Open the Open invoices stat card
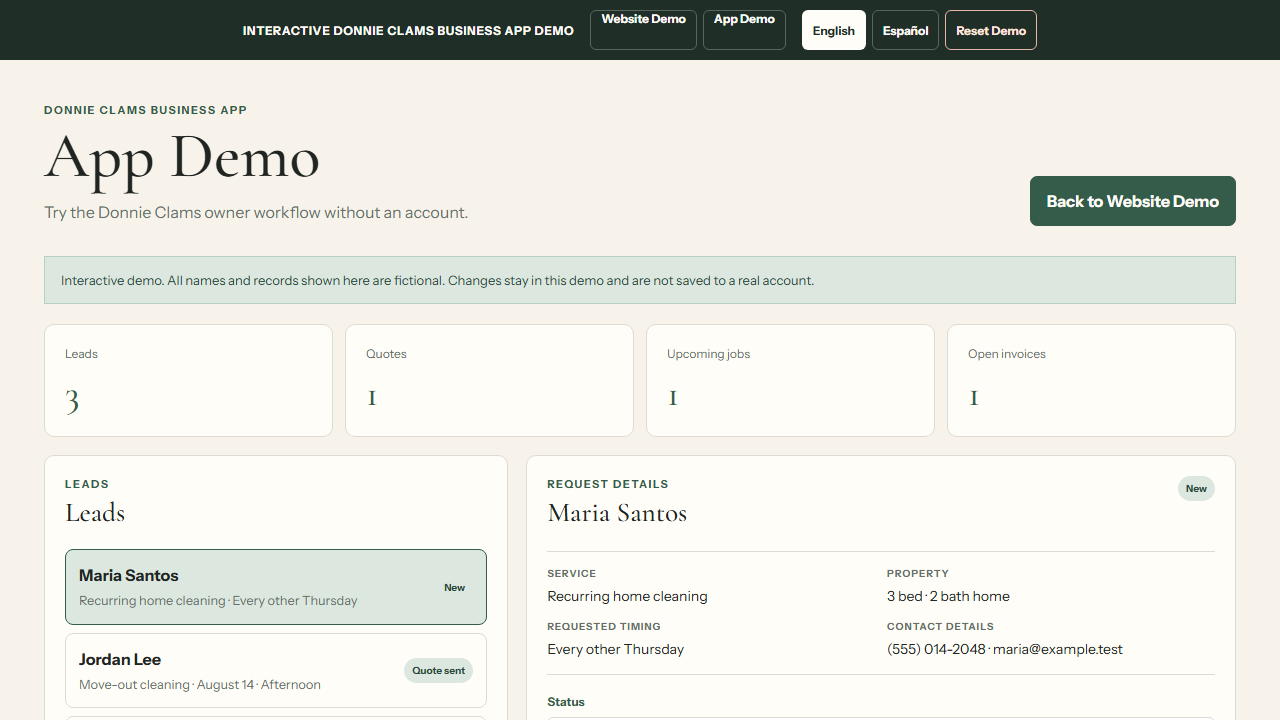The image size is (1280, 720). click(1091, 380)
